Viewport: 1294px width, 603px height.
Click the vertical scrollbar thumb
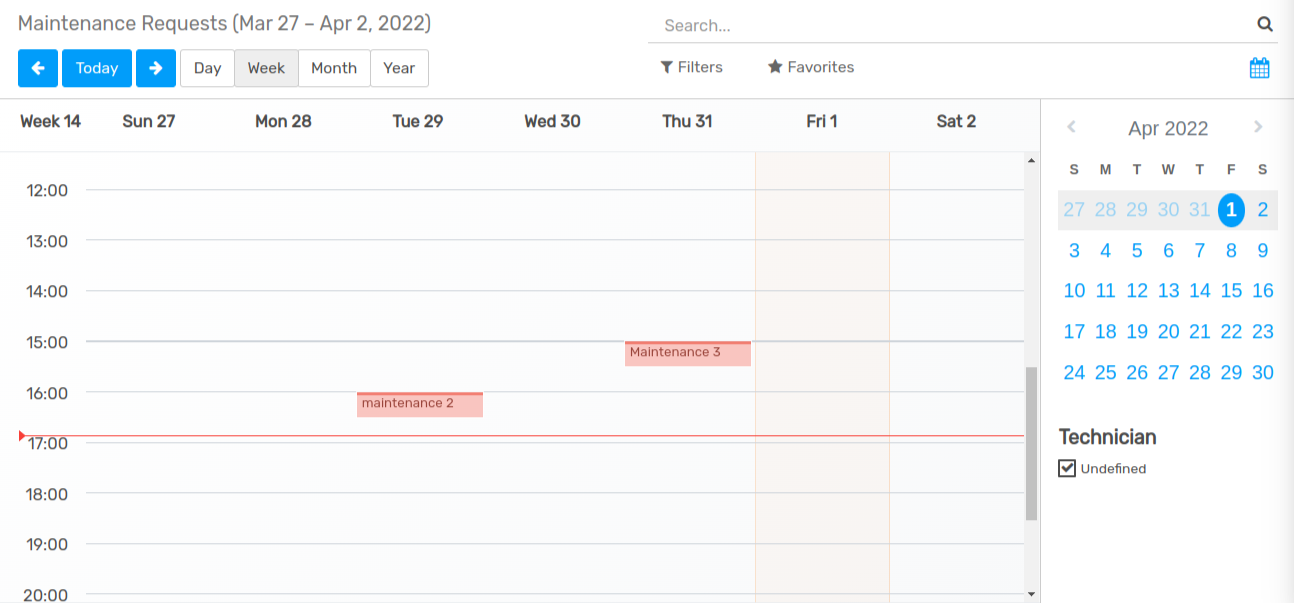[1031, 442]
